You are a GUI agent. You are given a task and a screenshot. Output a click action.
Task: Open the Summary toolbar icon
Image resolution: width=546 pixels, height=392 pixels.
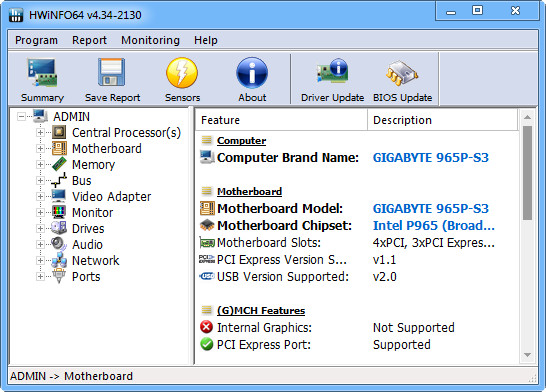(x=42, y=73)
